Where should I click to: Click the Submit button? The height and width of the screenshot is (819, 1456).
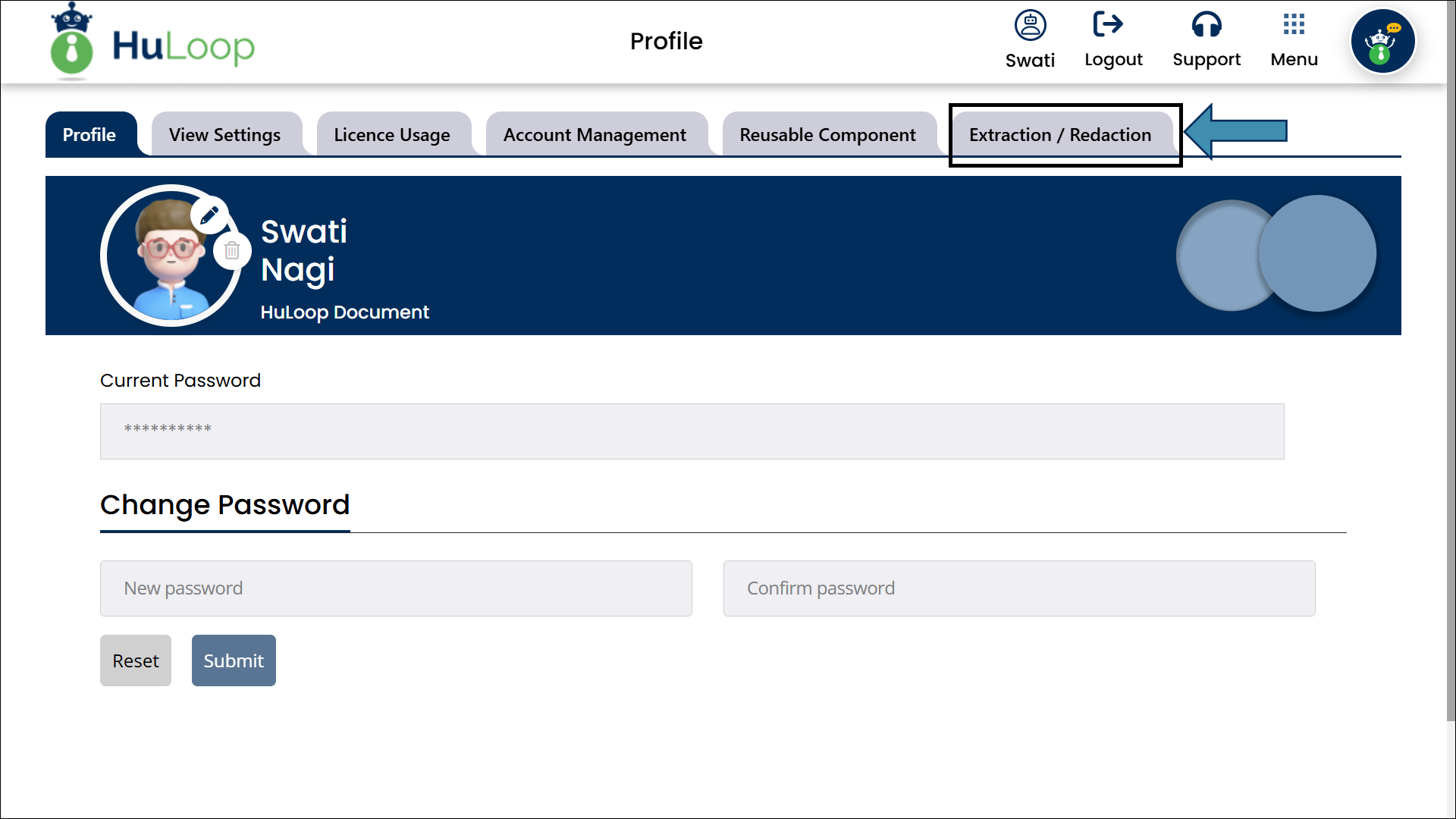click(x=234, y=661)
